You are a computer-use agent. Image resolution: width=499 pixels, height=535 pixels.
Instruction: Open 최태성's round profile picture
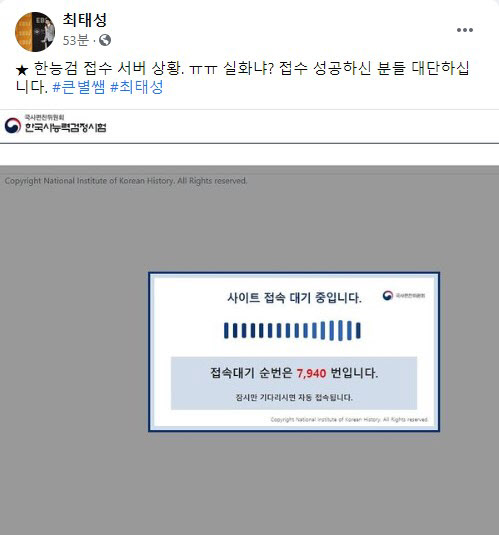35,32
